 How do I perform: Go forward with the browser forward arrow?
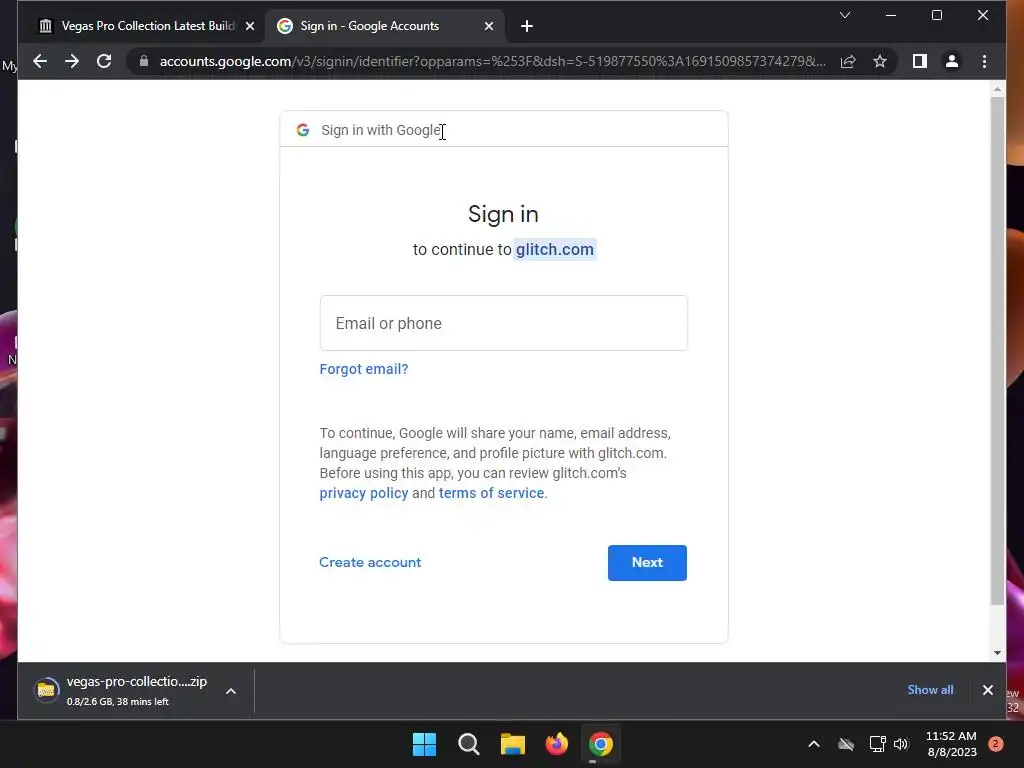tap(72, 61)
